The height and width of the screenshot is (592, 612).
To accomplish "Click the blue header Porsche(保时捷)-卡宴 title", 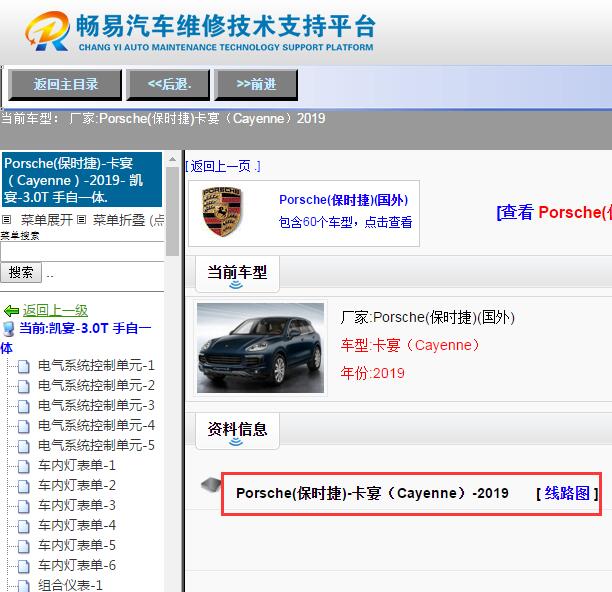I will [x=82, y=180].
